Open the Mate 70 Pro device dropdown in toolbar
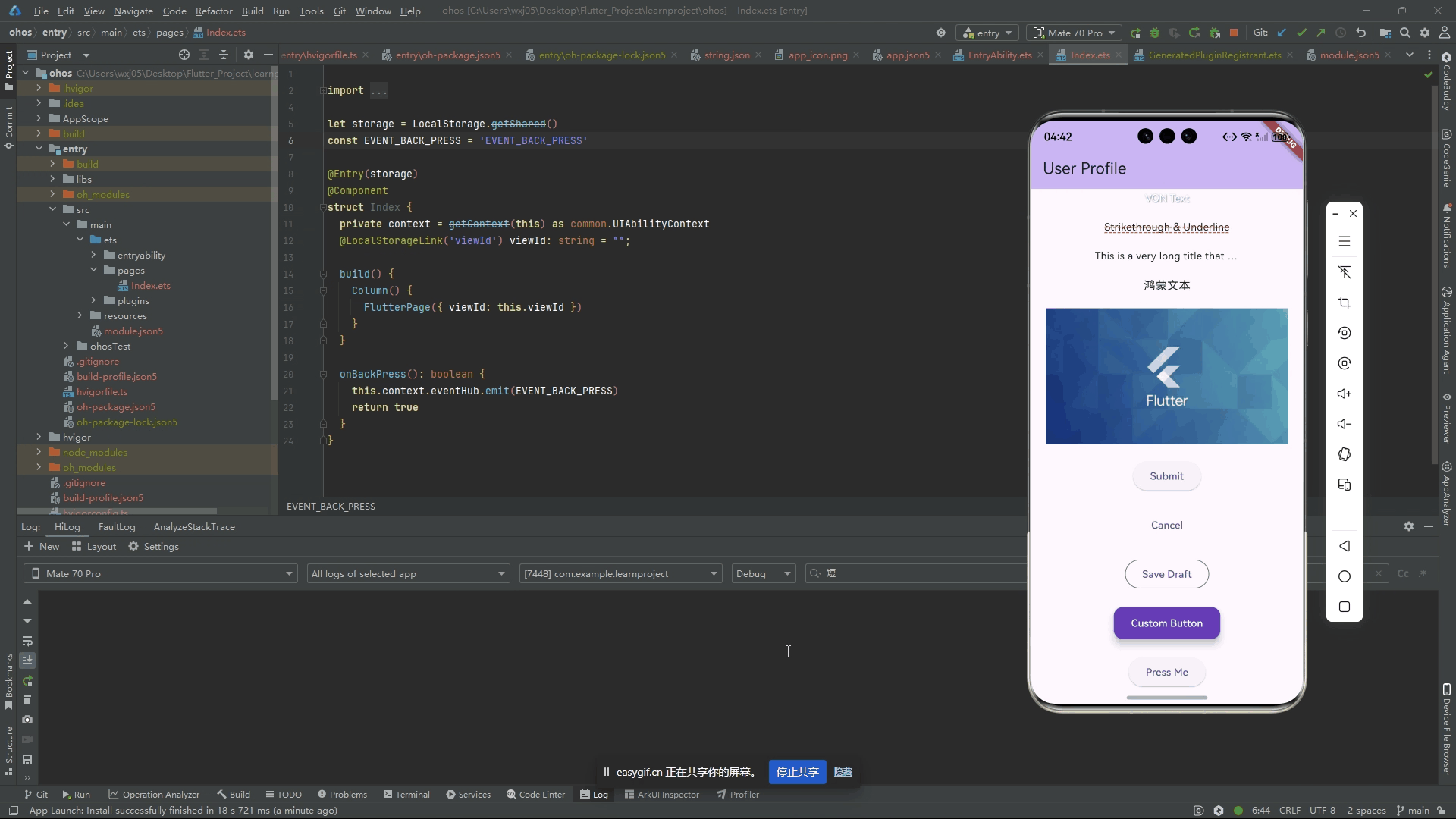 pyautogui.click(x=1073, y=33)
